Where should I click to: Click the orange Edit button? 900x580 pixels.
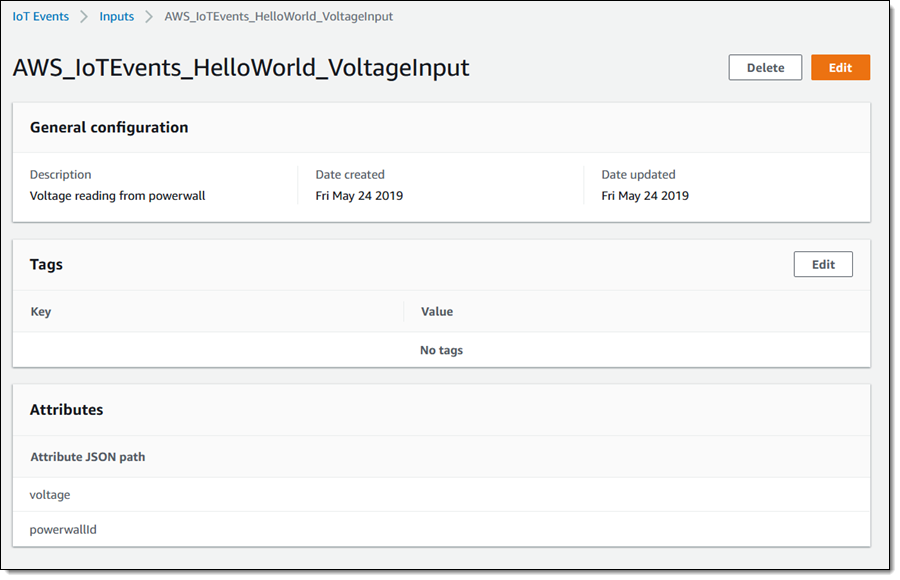(840, 68)
